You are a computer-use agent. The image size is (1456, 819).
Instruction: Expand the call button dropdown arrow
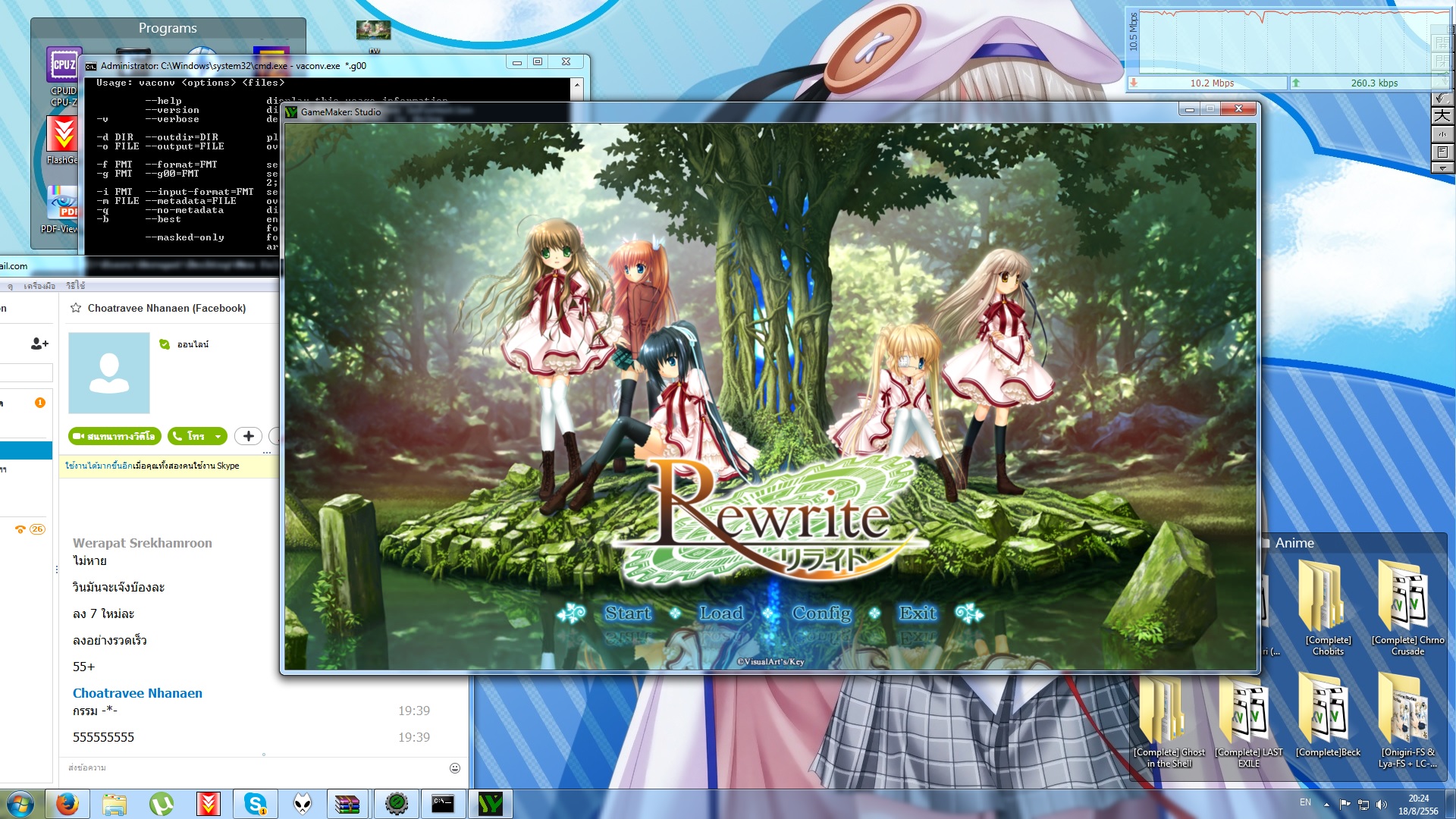point(218,436)
